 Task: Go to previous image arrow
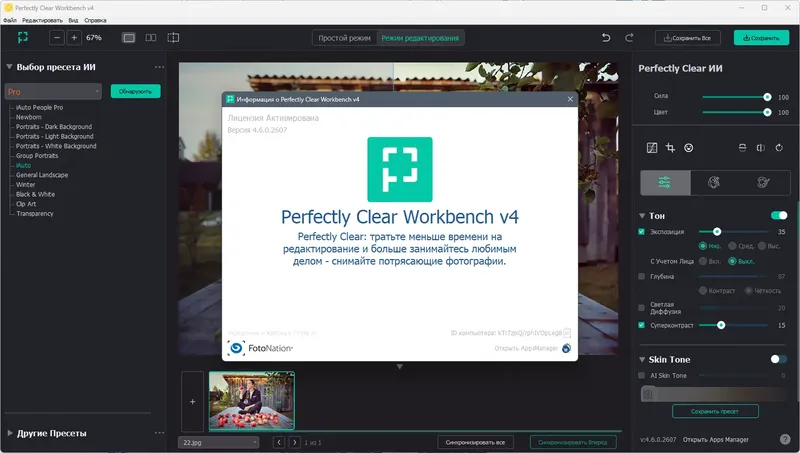(279, 442)
